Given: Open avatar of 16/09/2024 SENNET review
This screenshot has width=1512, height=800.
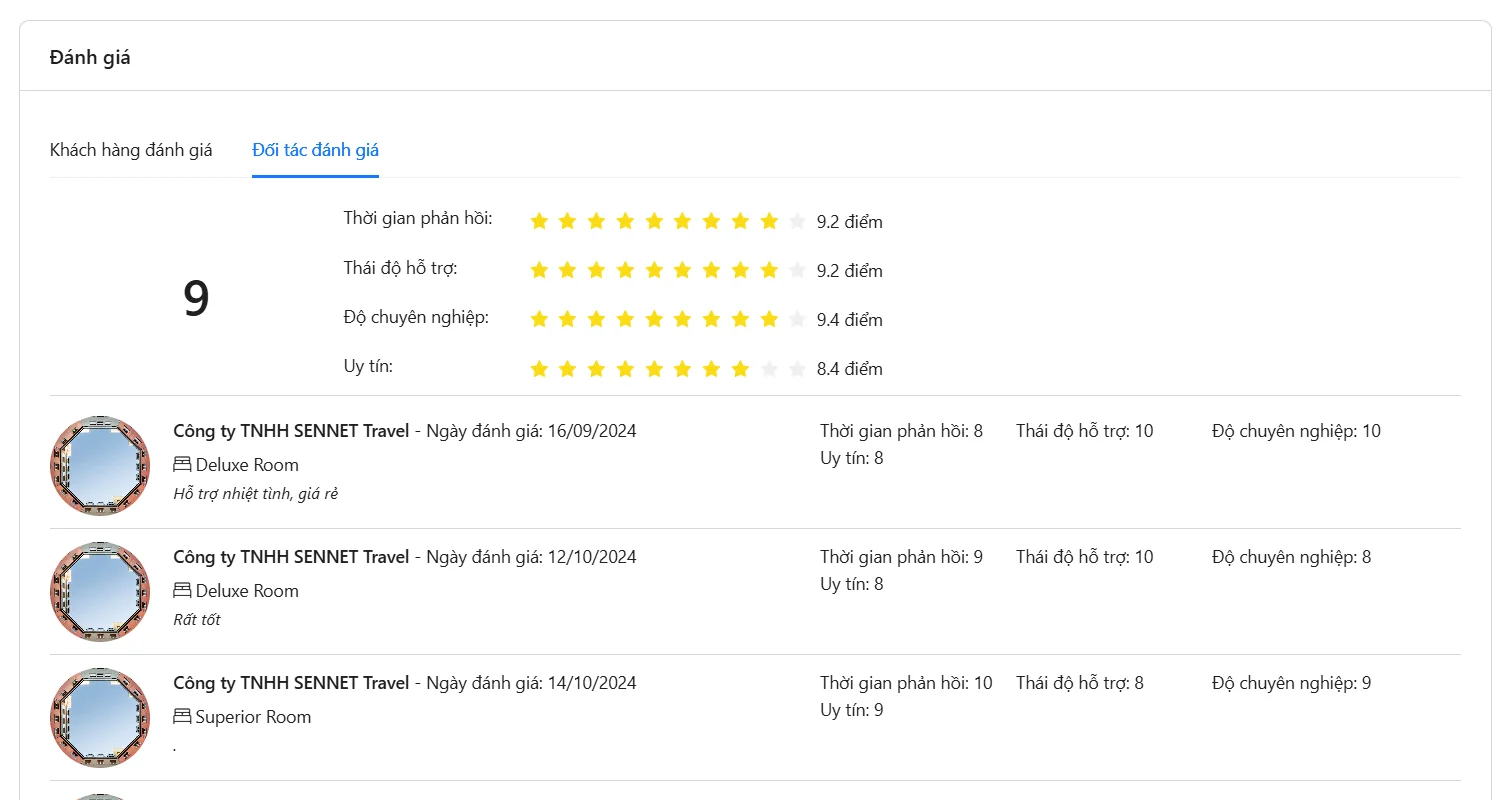Looking at the screenshot, I should (x=100, y=466).
